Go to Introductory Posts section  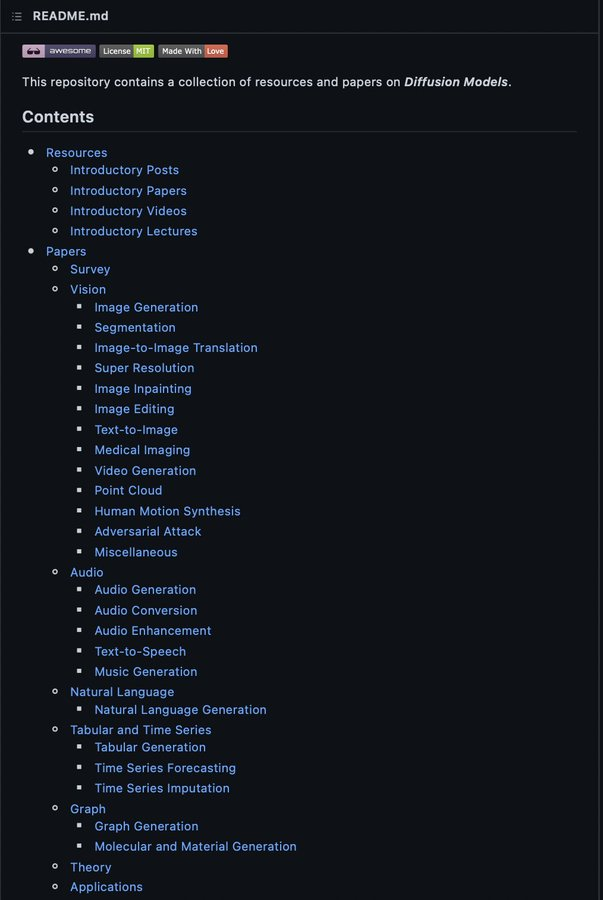coord(124,170)
